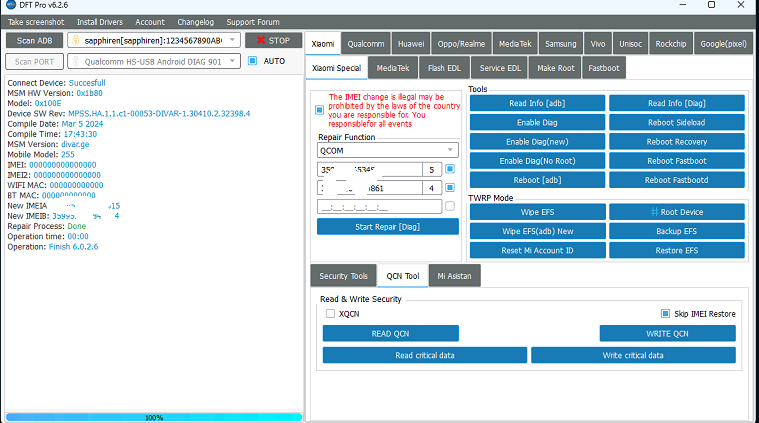Select the Xiaomi Special sub-tab
The height and width of the screenshot is (423, 759).
pyautogui.click(x=336, y=68)
